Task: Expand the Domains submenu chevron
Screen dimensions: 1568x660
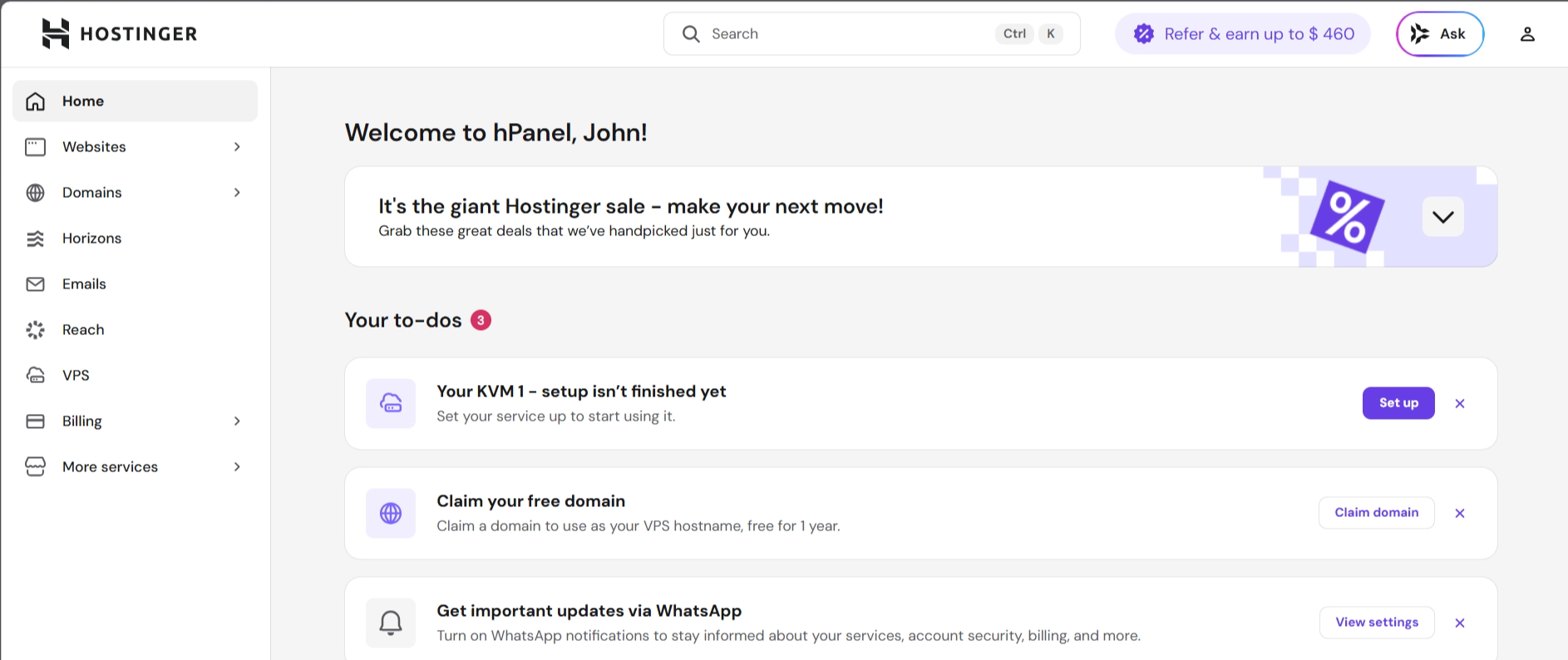Action: click(237, 193)
